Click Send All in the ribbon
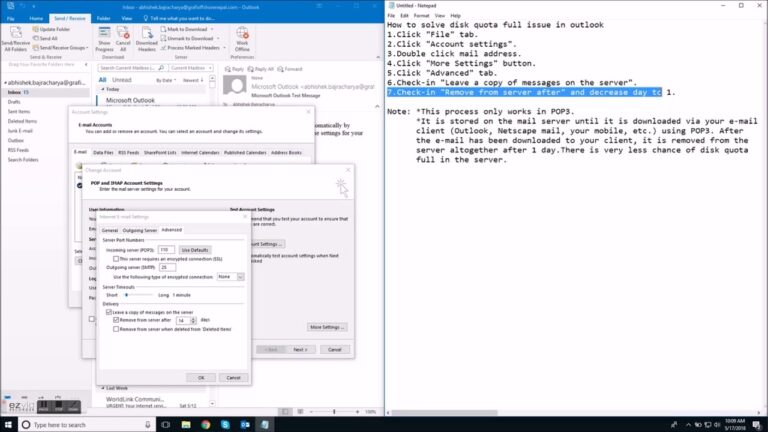 [x=45, y=38]
